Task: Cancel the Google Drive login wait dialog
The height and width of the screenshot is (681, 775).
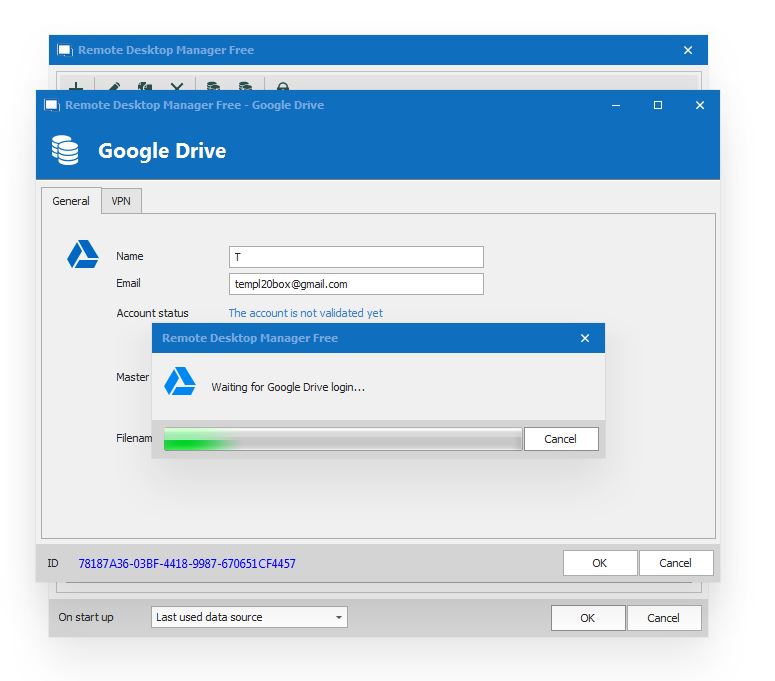Action: click(x=561, y=439)
